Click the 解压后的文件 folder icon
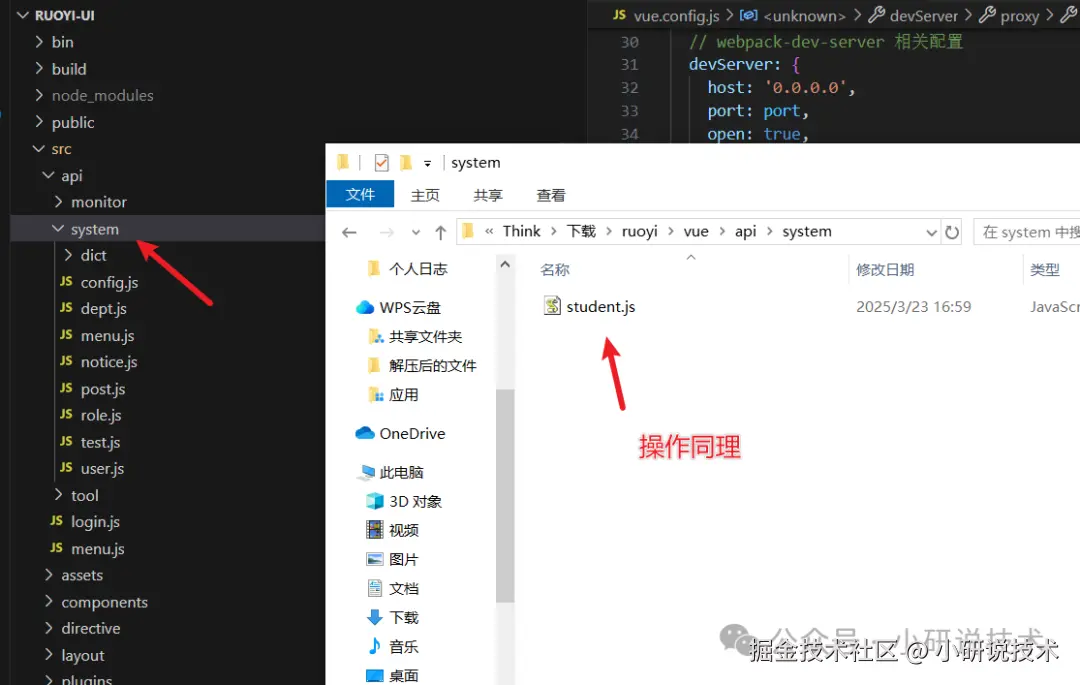The image size is (1080, 685). [x=374, y=365]
